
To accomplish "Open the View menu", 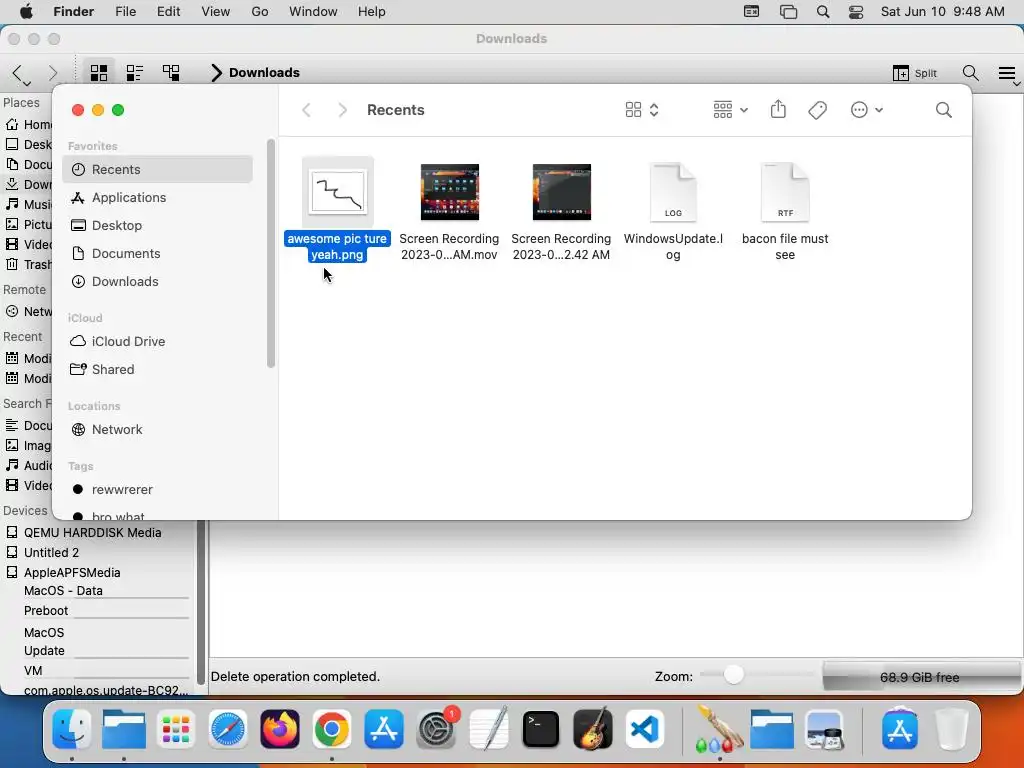I will tap(216, 12).
